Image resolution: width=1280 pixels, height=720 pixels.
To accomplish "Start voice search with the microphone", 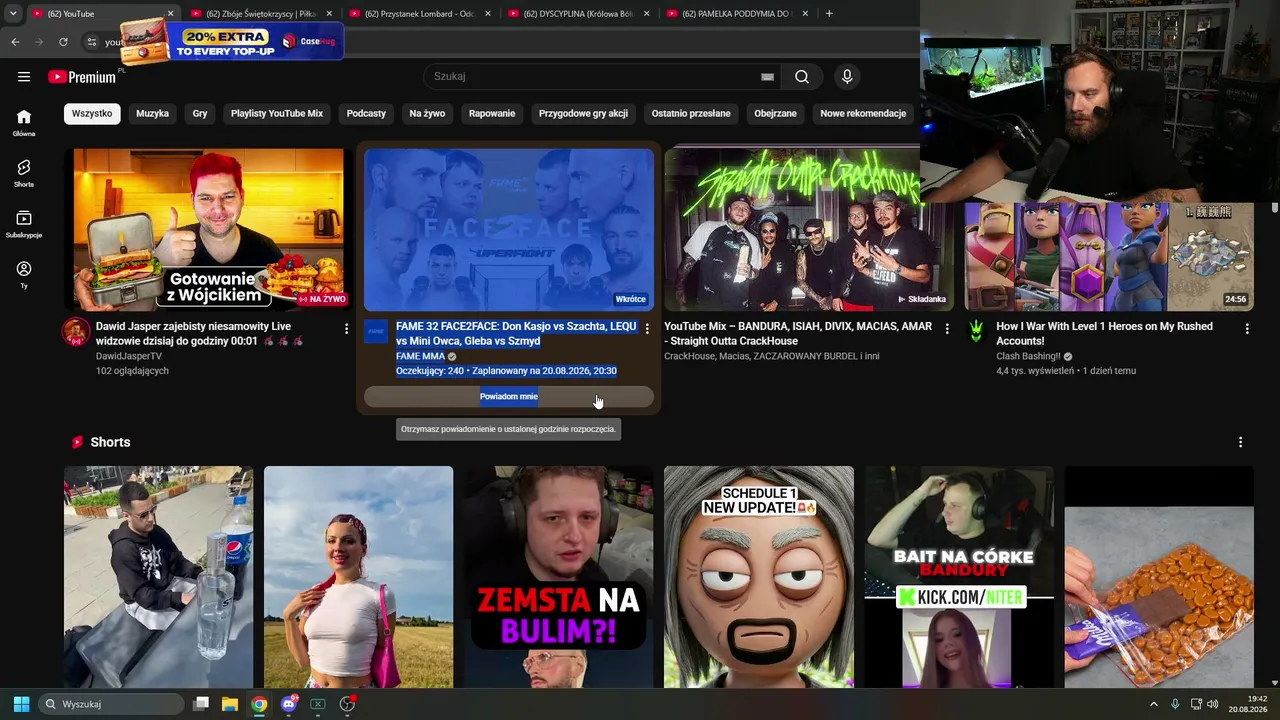I will pyautogui.click(x=847, y=77).
